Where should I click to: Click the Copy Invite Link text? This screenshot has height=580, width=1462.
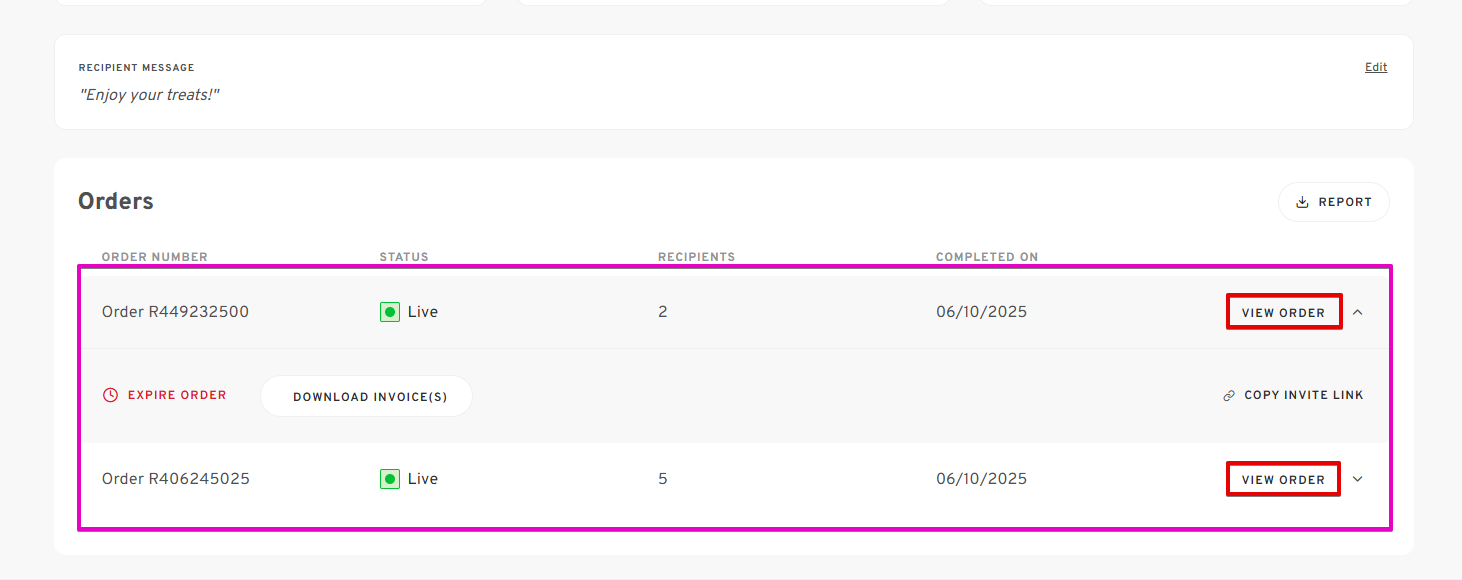tap(1304, 395)
